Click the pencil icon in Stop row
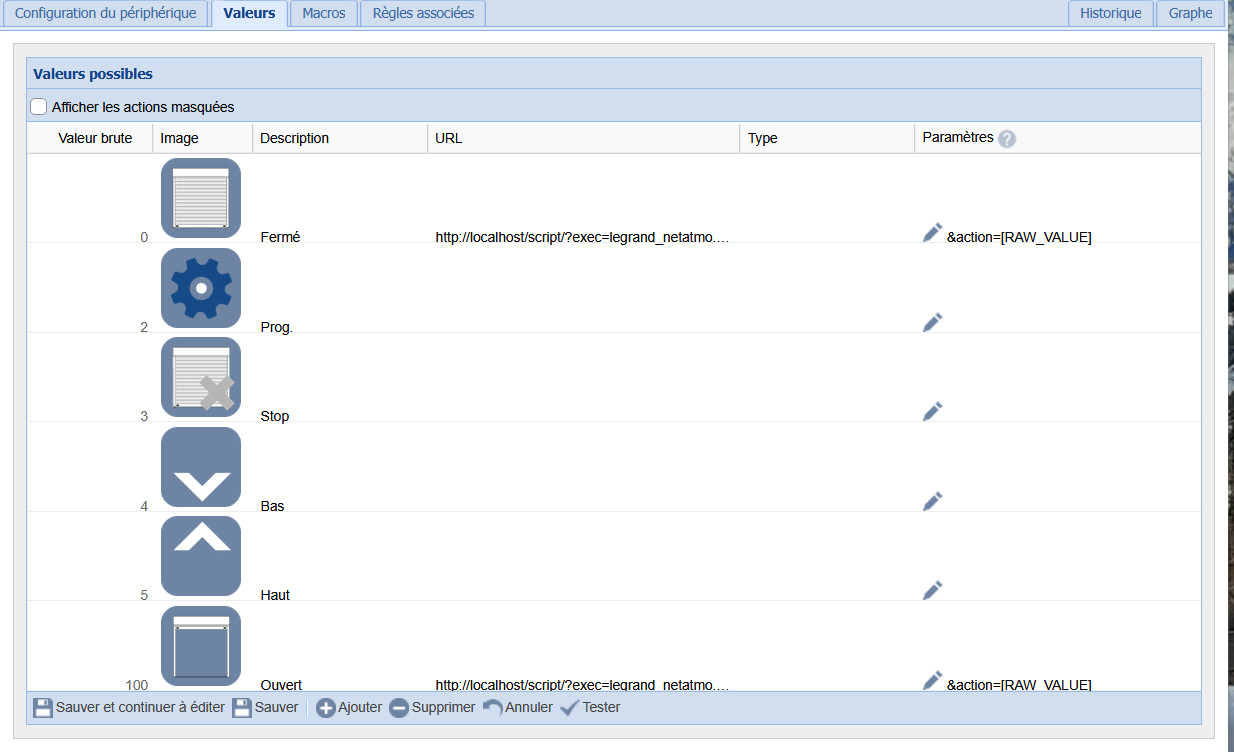 932,411
